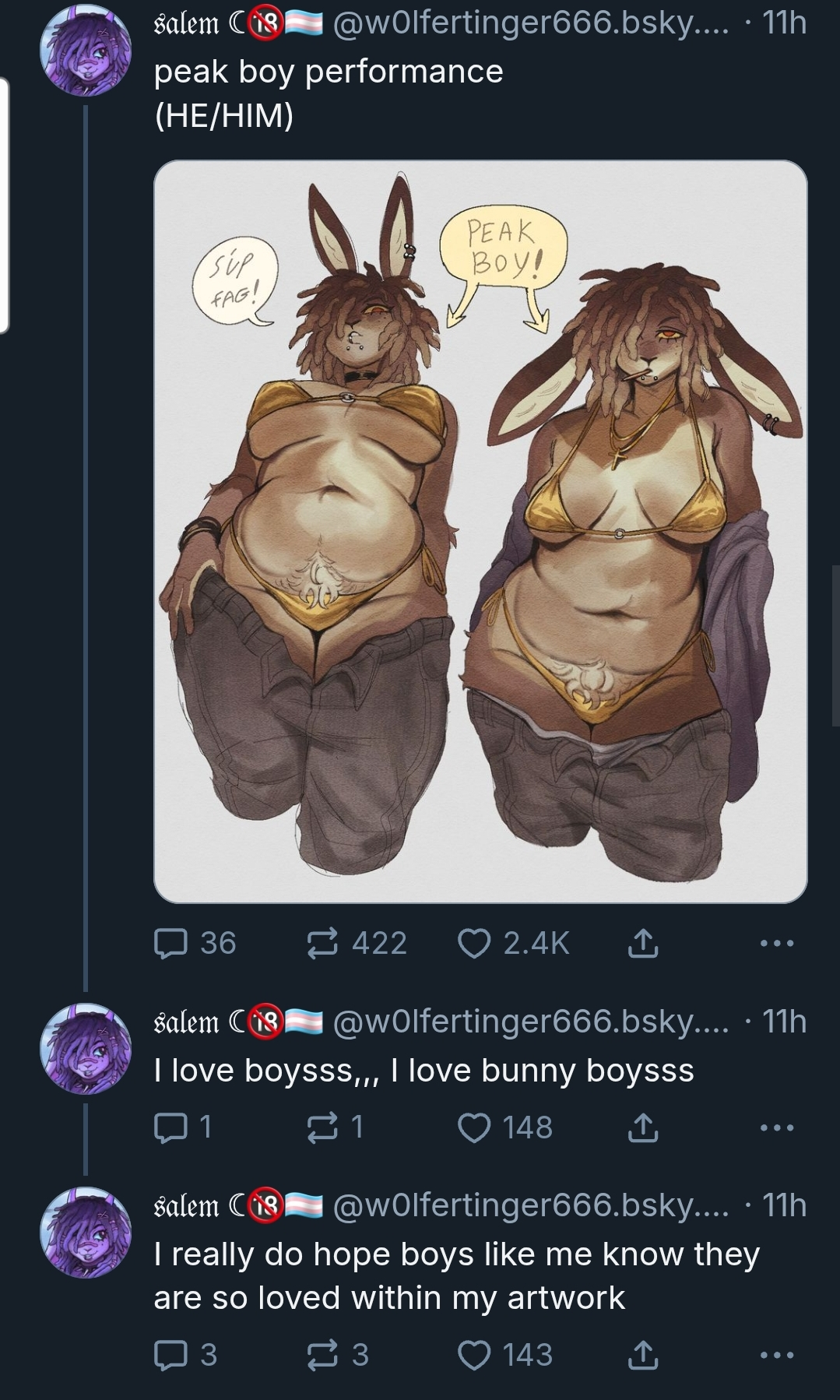The height and width of the screenshot is (1400, 840).
Task: Like the post with 143 likes
Action: (x=505, y=1355)
